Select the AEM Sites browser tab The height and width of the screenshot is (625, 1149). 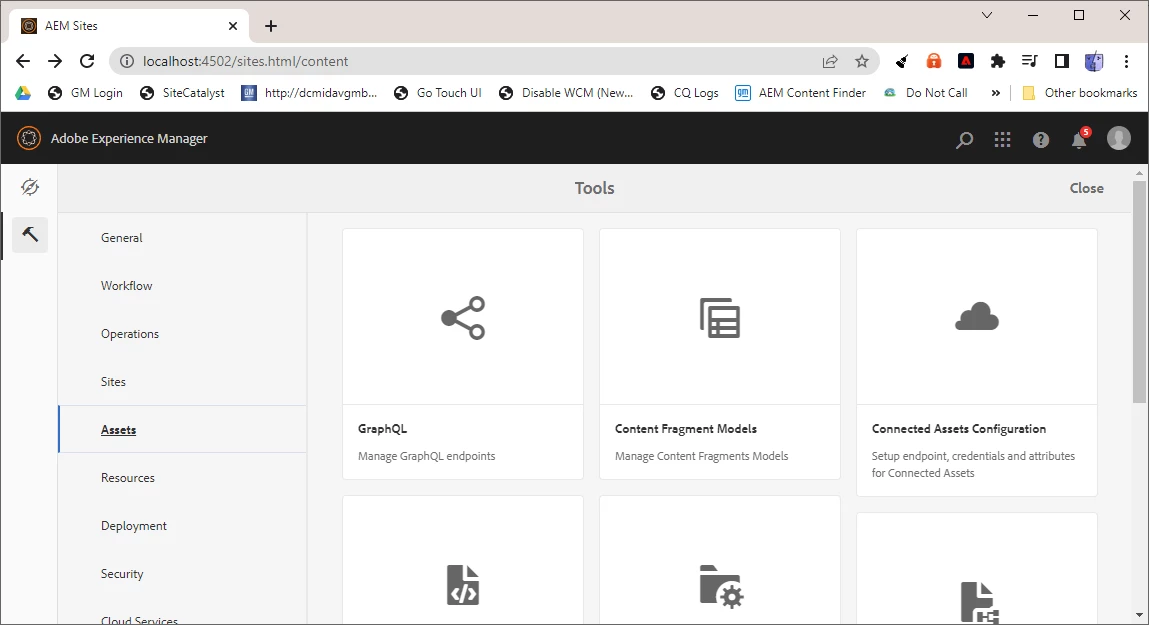(129, 26)
